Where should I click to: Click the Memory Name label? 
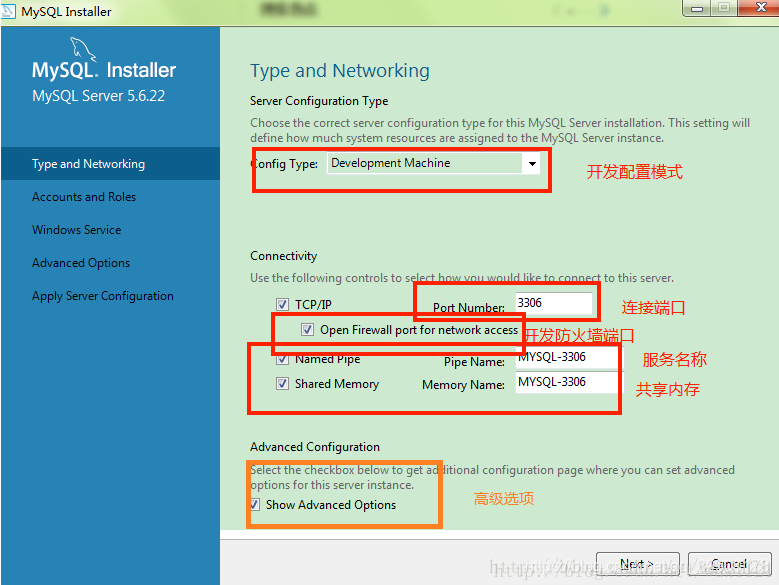click(x=463, y=385)
